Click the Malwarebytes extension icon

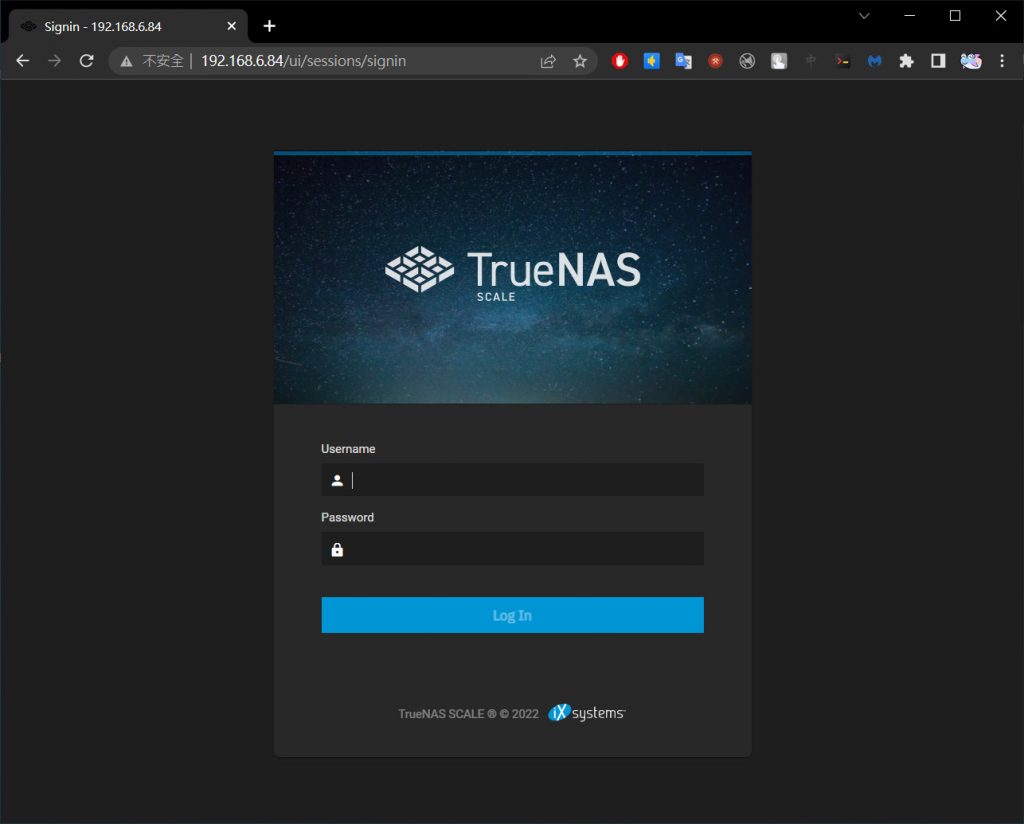(874, 61)
